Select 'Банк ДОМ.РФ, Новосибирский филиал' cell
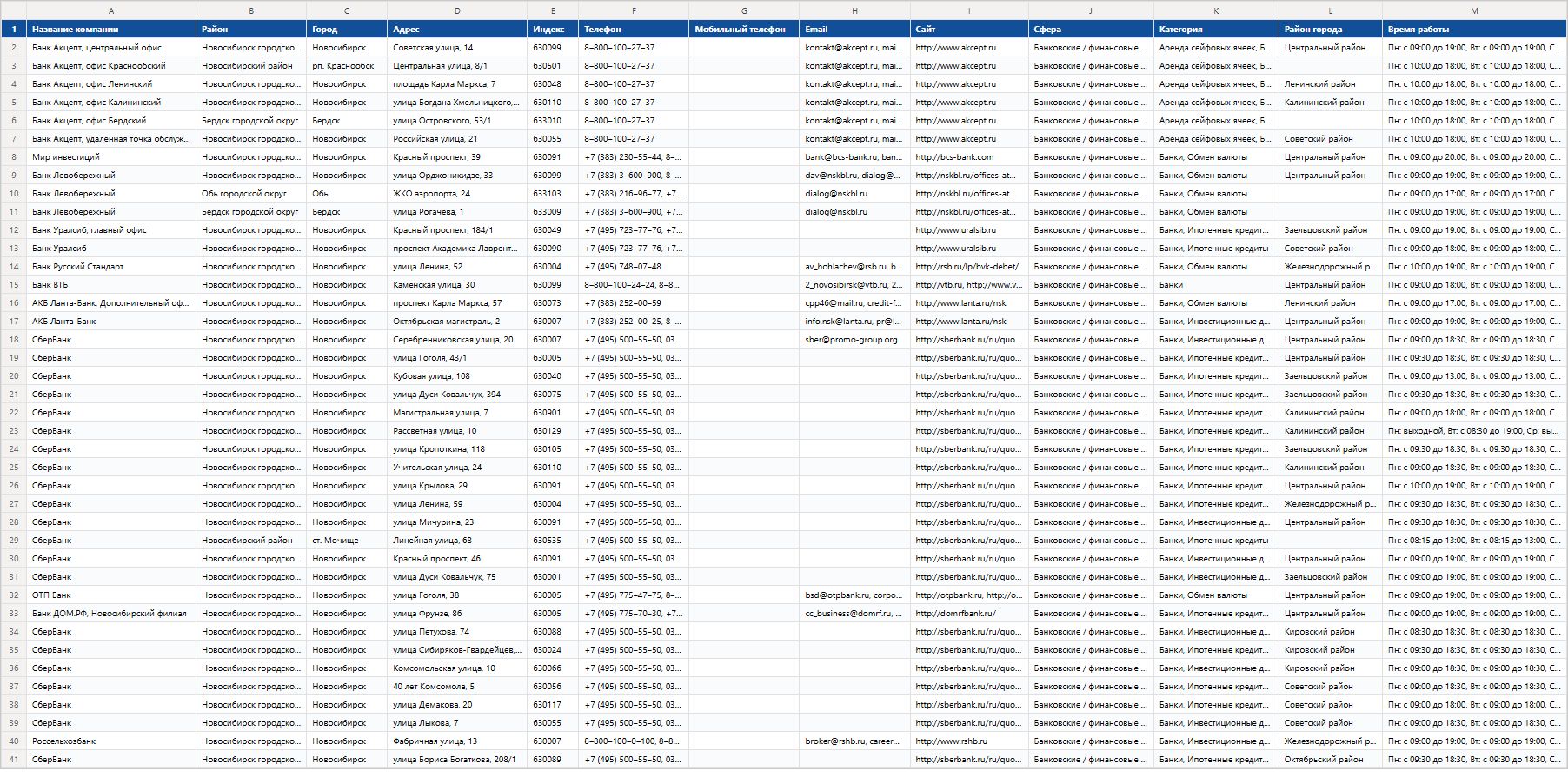 (111, 614)
